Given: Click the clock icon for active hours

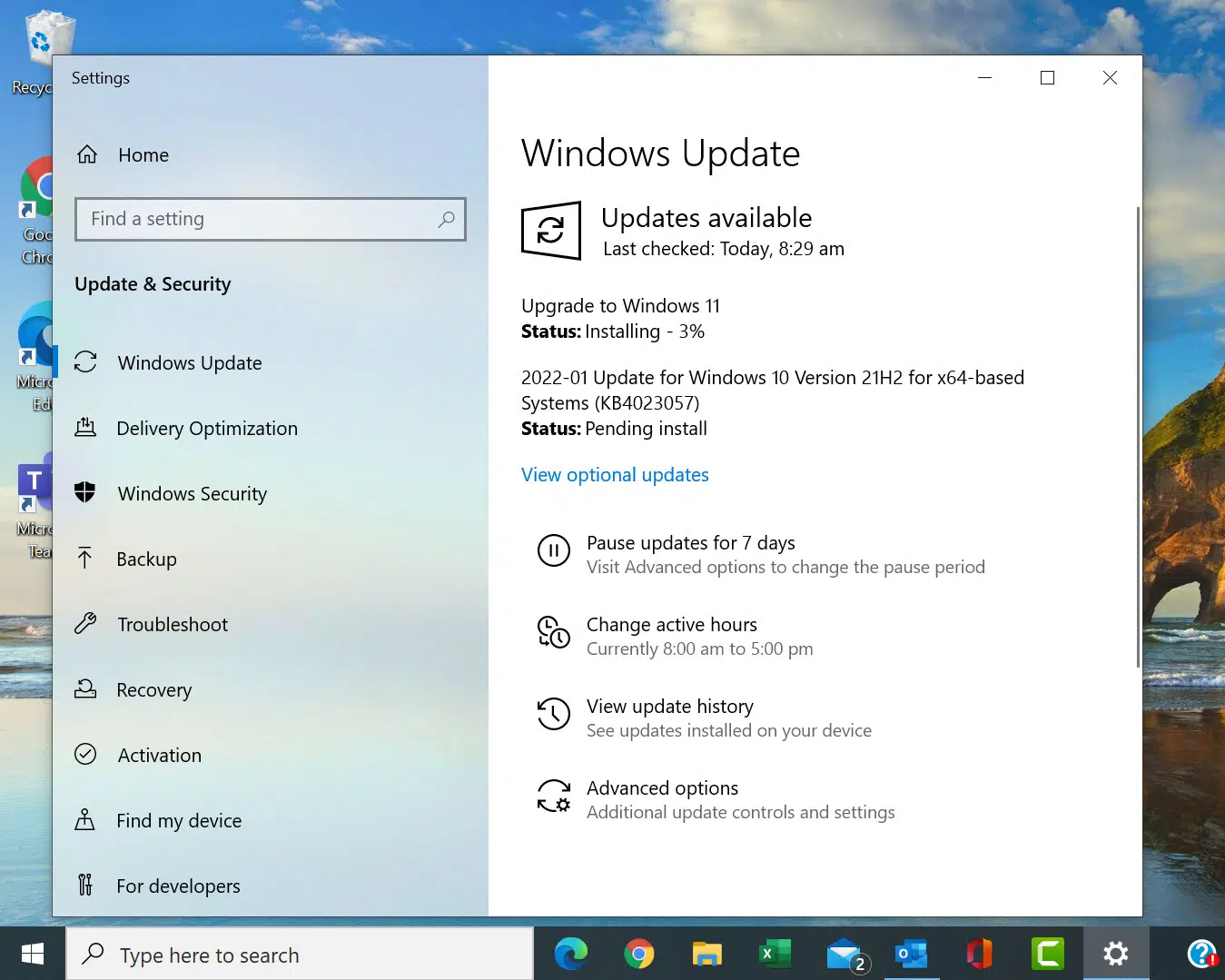Looking at the screenshot, I should point(554,632).
